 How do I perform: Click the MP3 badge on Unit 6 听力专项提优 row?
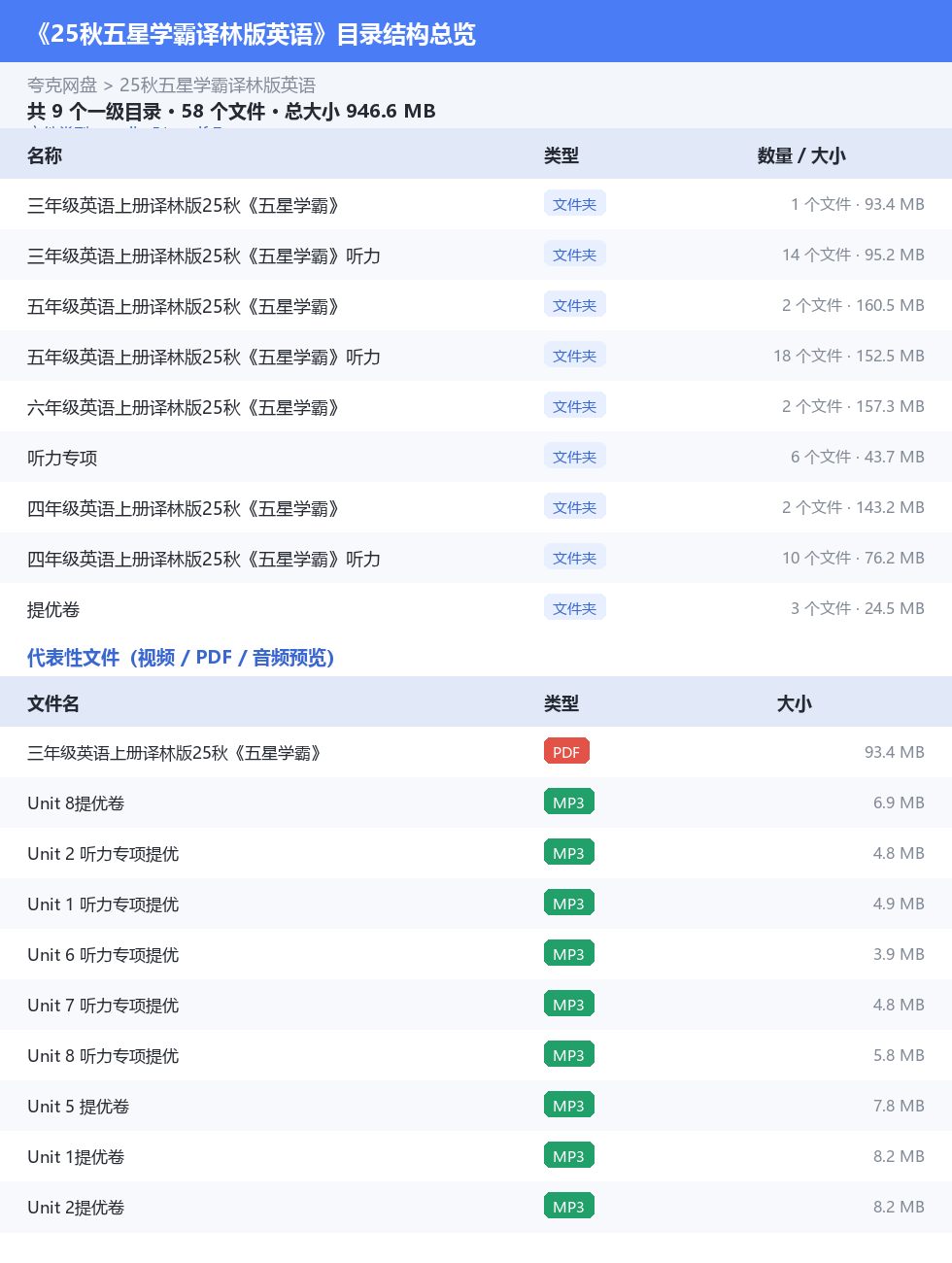click(568, 954)
